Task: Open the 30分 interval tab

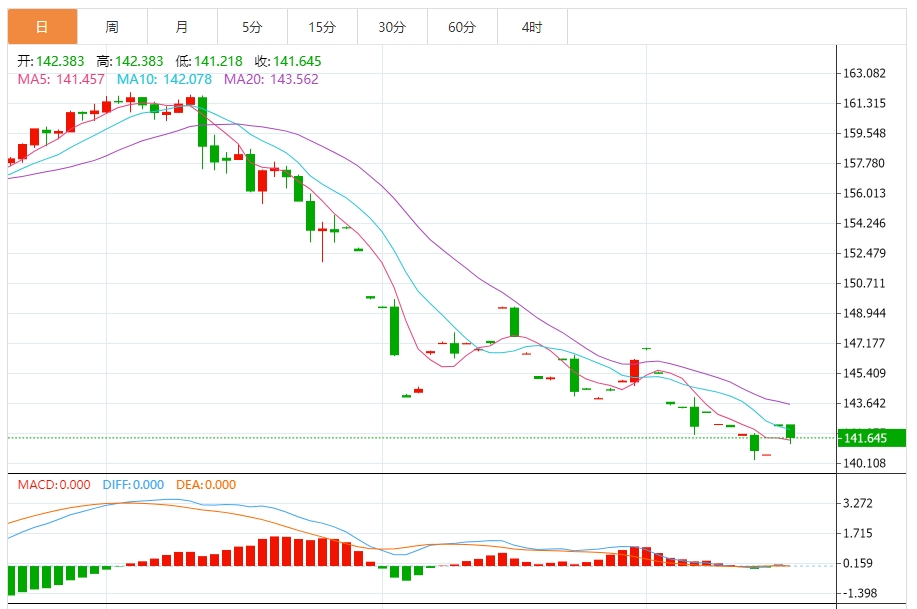Action: tap(392, 27)
